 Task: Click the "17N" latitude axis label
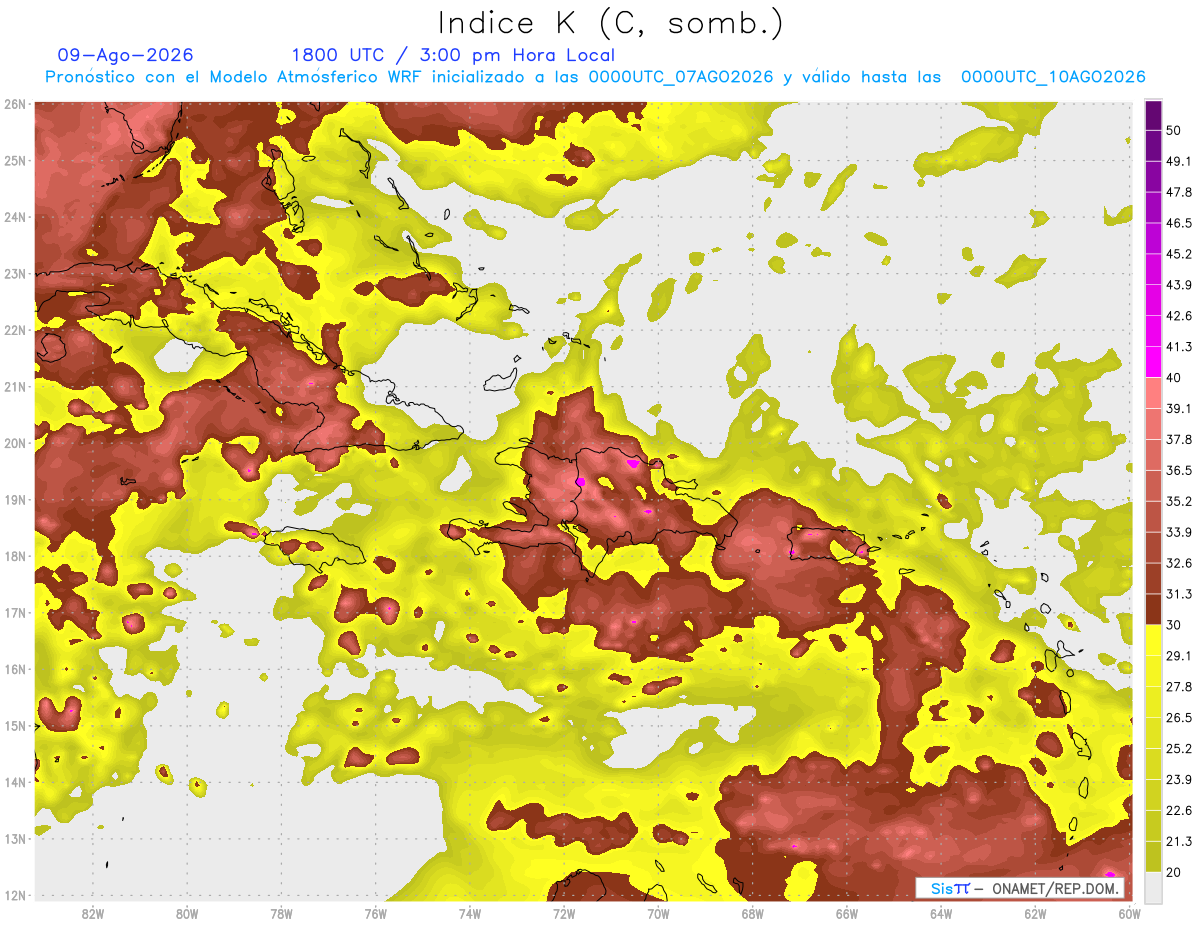tap(15, 613)
